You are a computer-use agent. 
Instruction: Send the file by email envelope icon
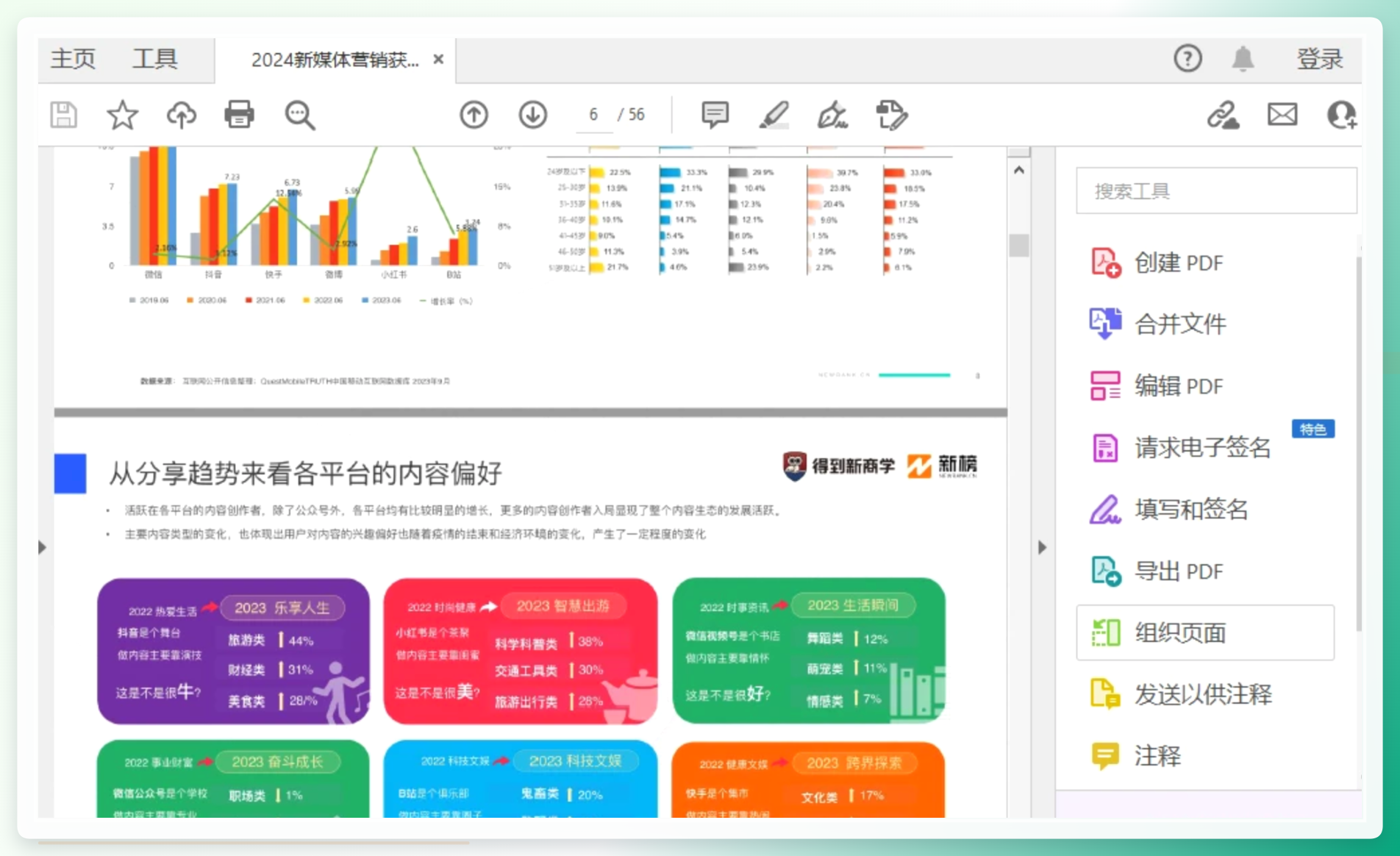tap(1282, 115)
